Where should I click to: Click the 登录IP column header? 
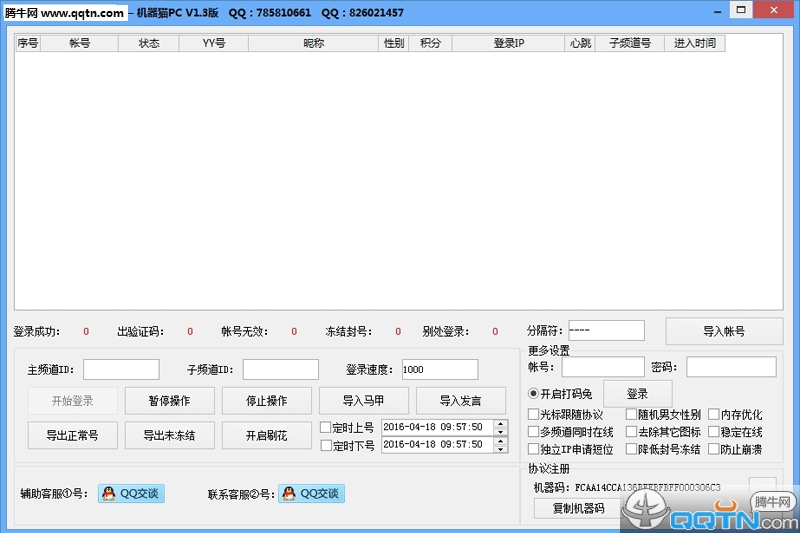(508, 44)
